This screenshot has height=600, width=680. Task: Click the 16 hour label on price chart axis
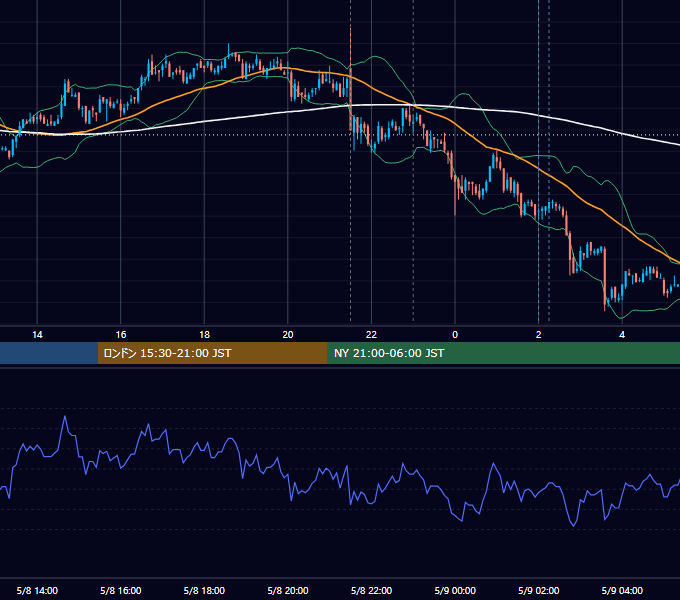point(121,335)
